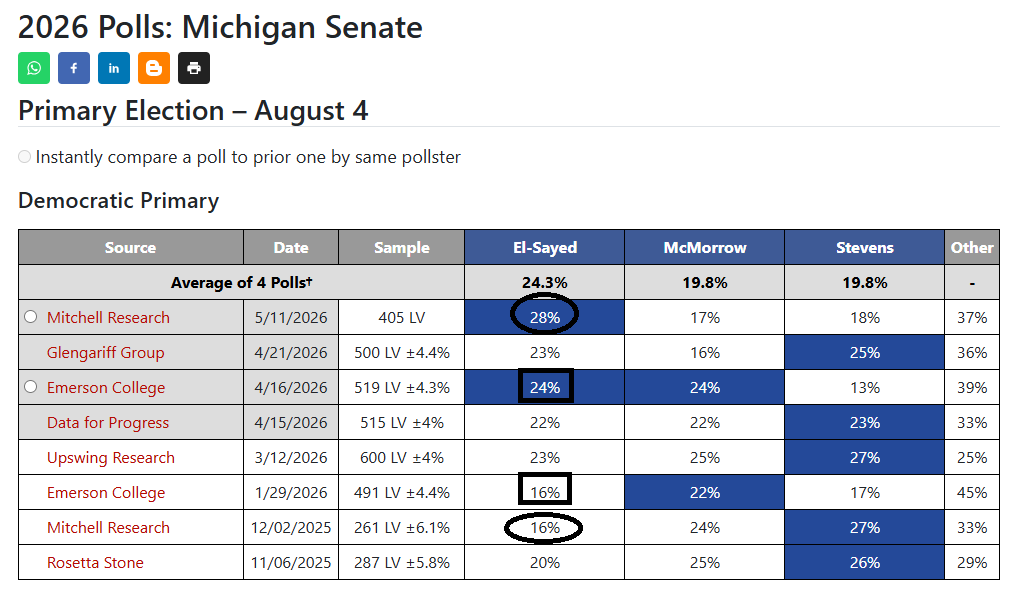
Task: Share page via the WhatsApp icon
Action: [x=34, y=68]
